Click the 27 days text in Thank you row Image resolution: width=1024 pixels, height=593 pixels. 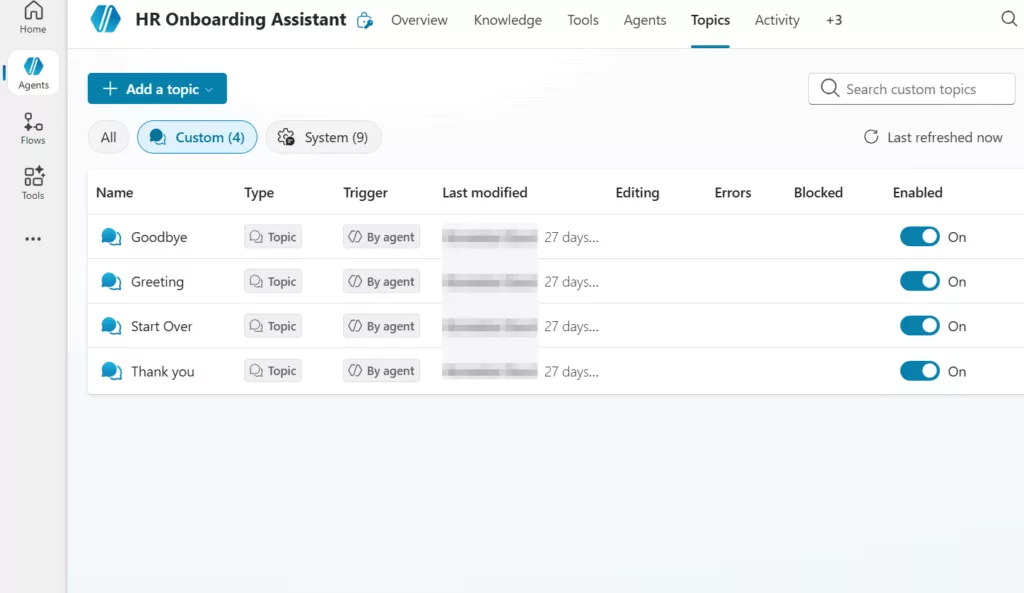pos(571,372)
